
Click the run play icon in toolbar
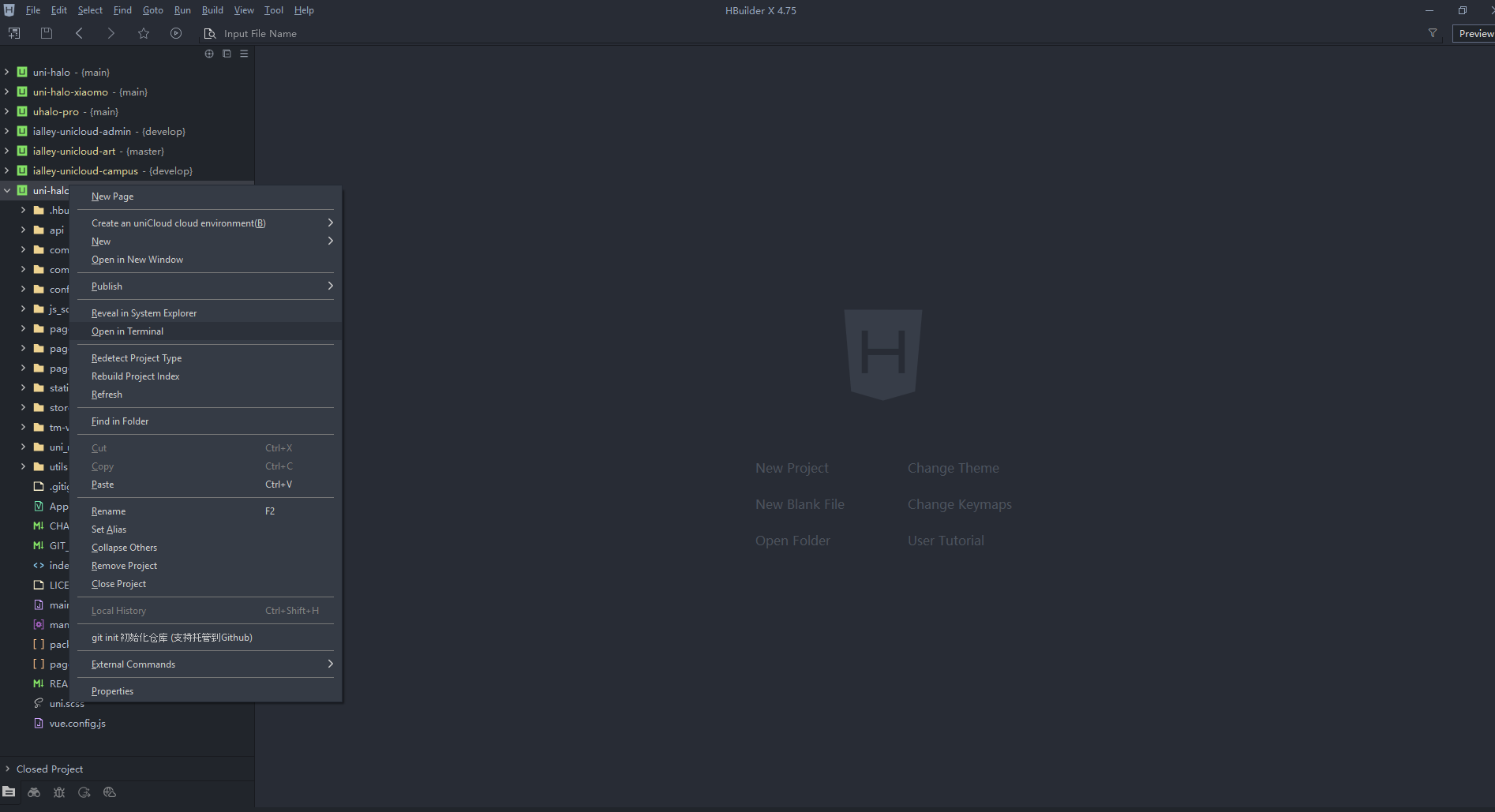point(176,33)
